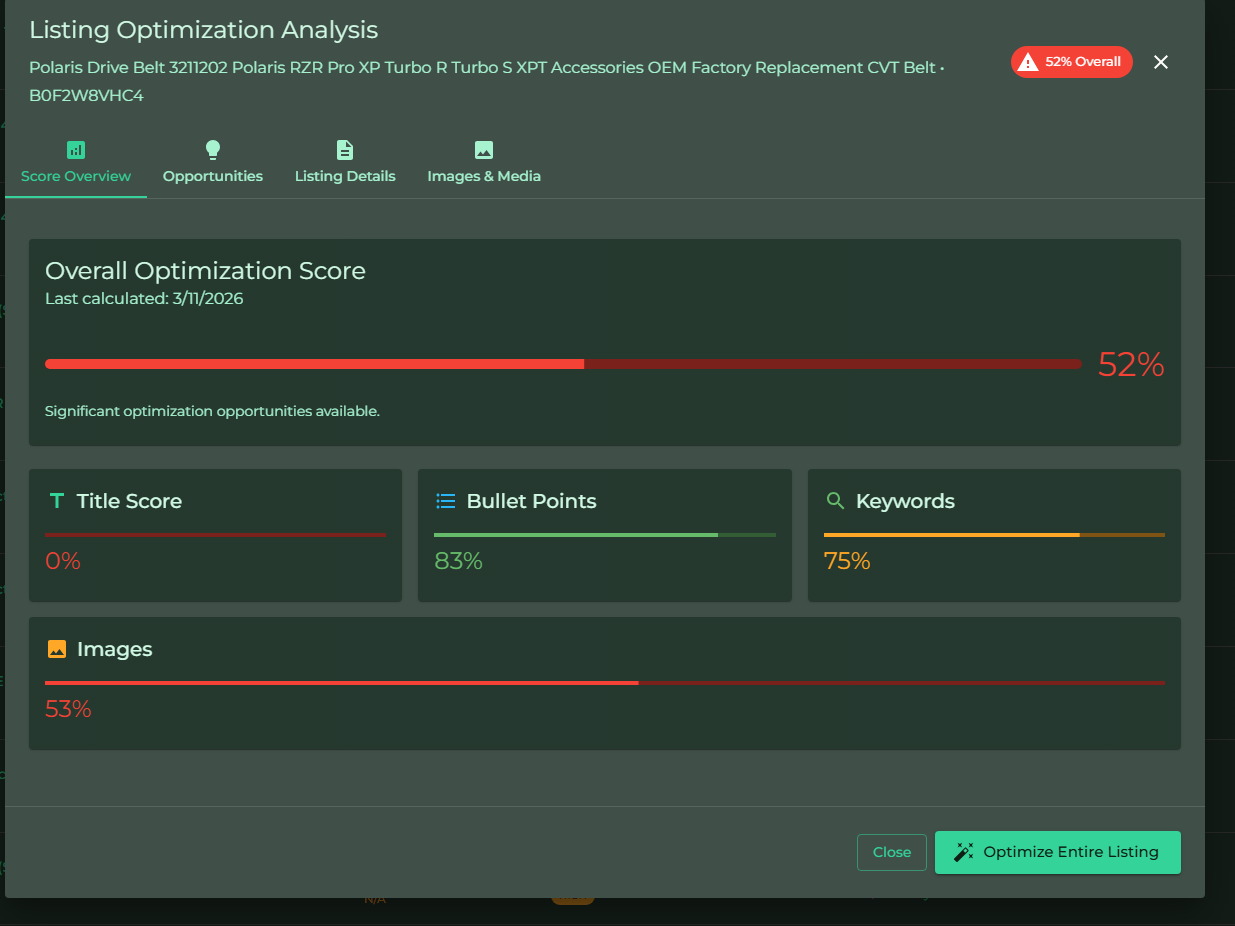Click Optimize Entire Listing button
The width and height of the screenshot is (1235, 926).
pos(1057,852)
